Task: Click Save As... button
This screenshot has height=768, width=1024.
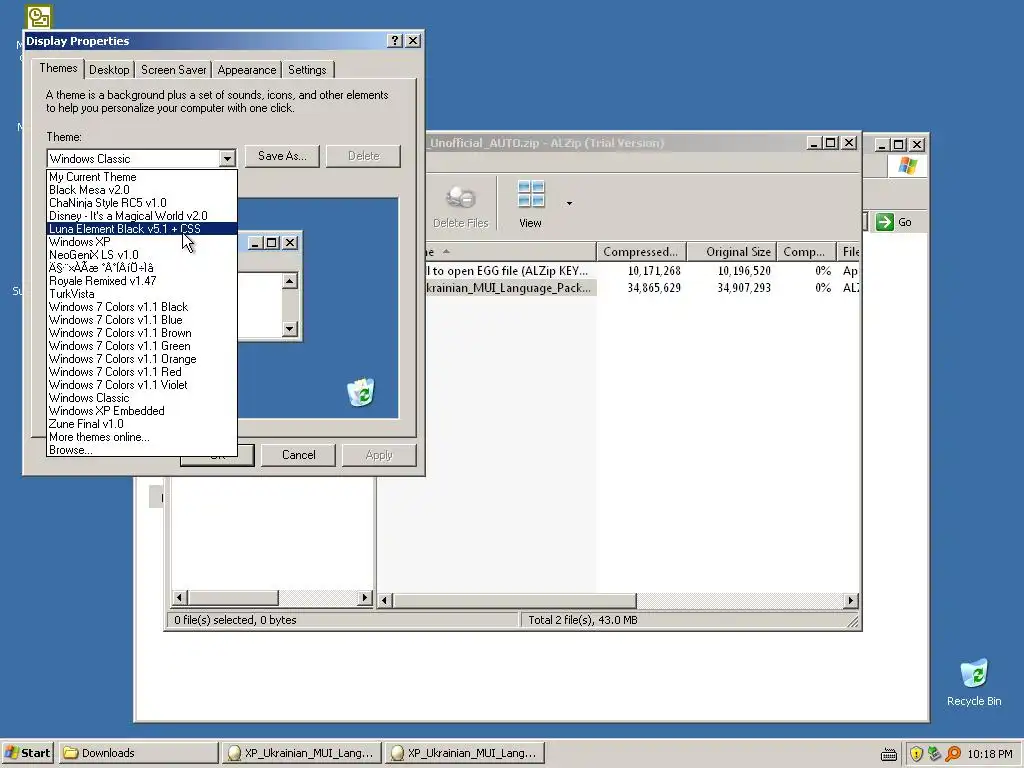Action: pos(282,156)
